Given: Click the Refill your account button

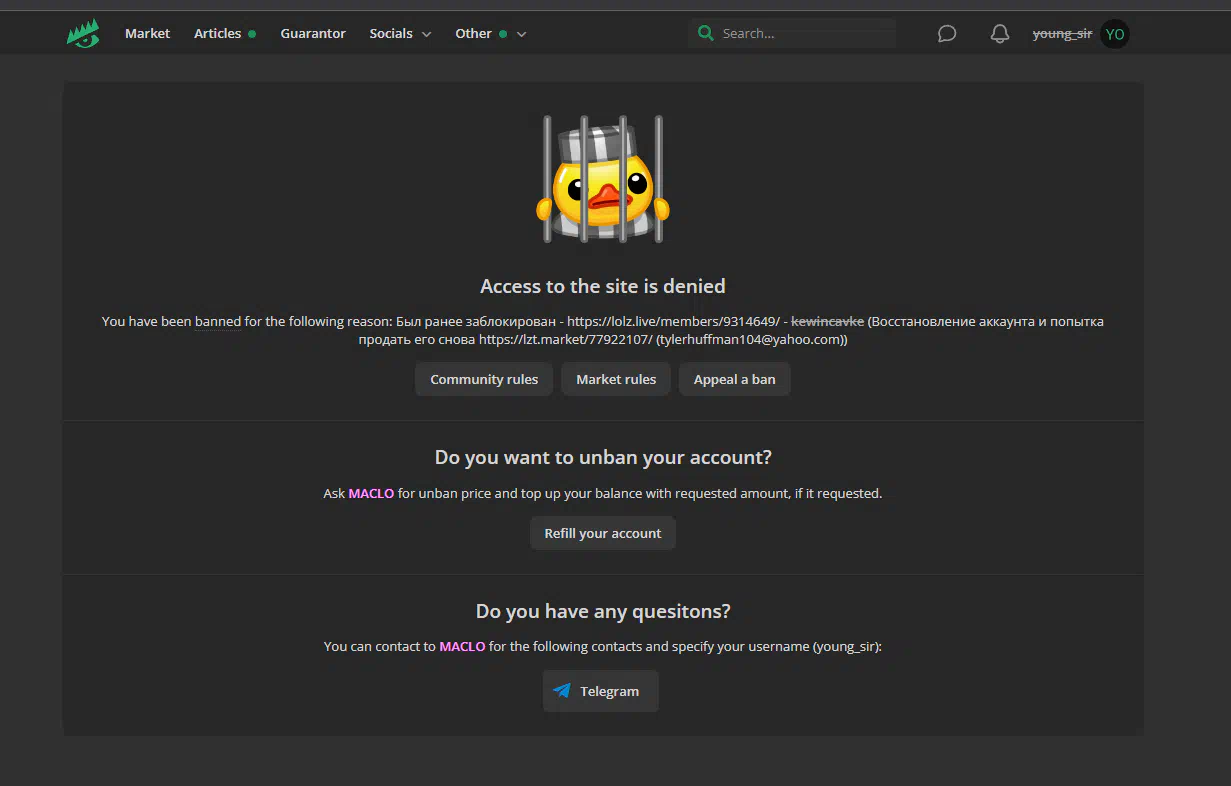Looking at the screenshot, I should point(603,533).
